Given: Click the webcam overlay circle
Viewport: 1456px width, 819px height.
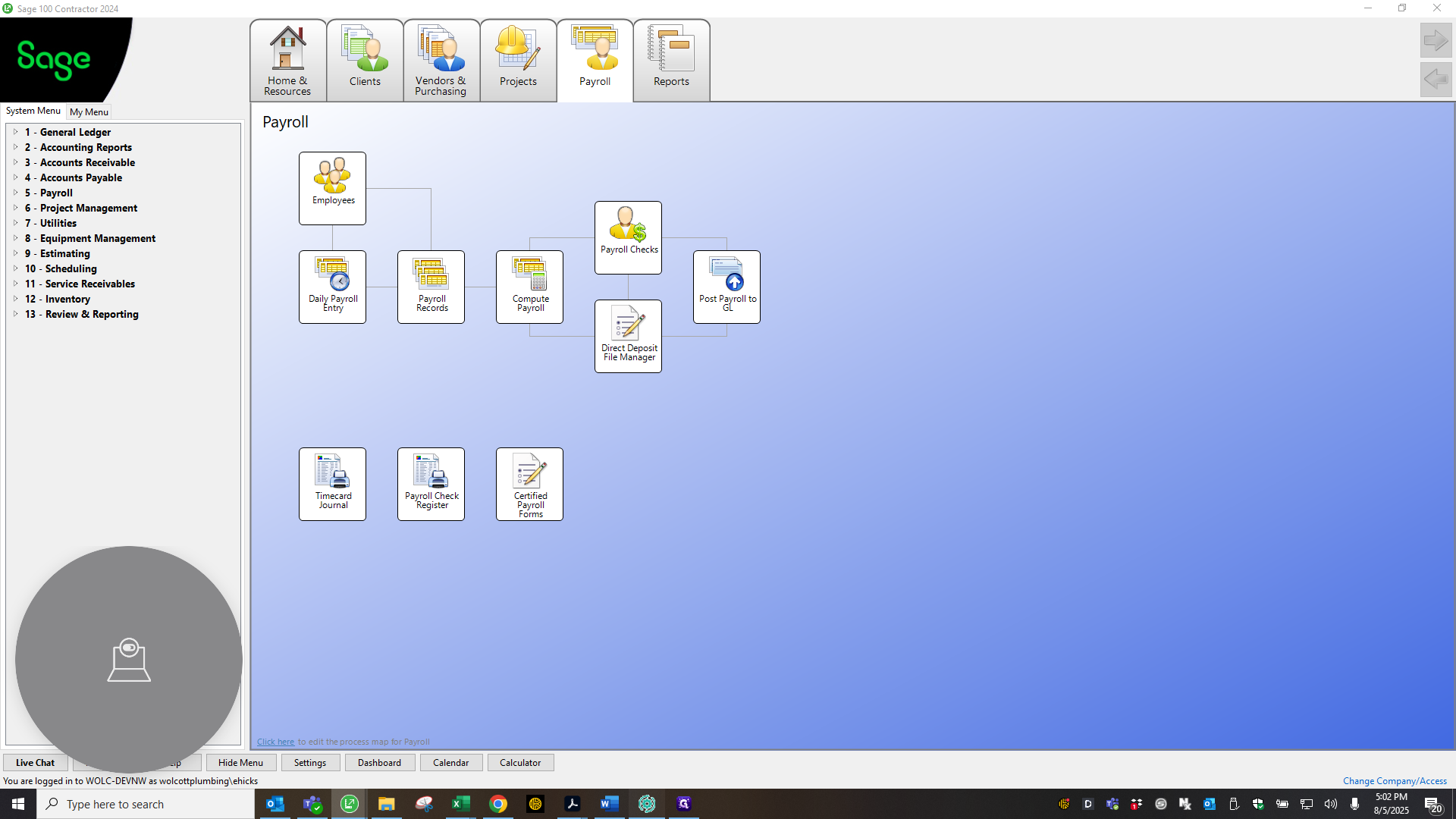Looking at the screenshot, I should pyautogui.click(x=129, y=659).
